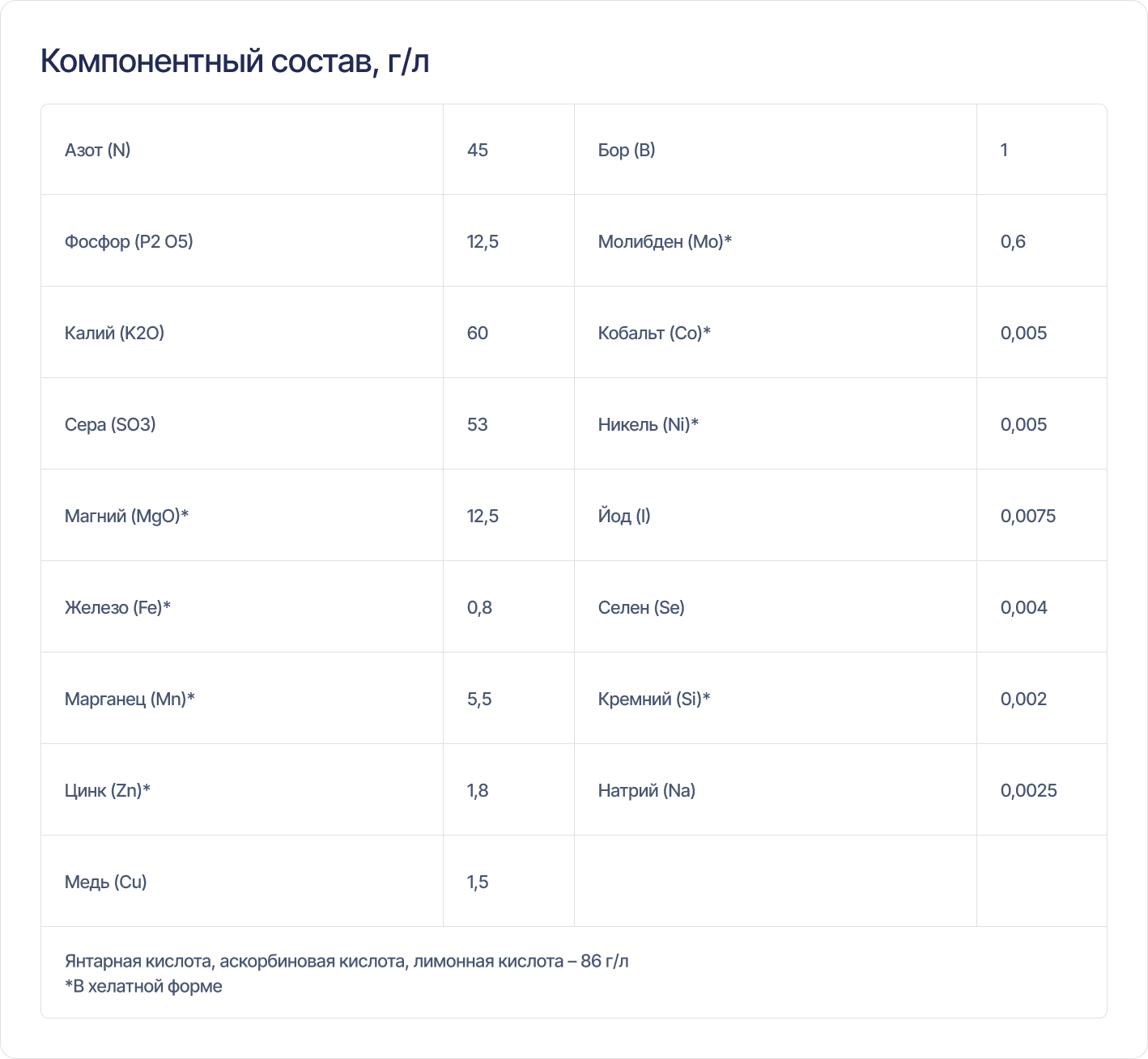The height and width of the screenshot is (1059, 1148).
Task: Select the 'Сера (SO3)' cell
Action: pyautogui.click(x=242, y=424)
